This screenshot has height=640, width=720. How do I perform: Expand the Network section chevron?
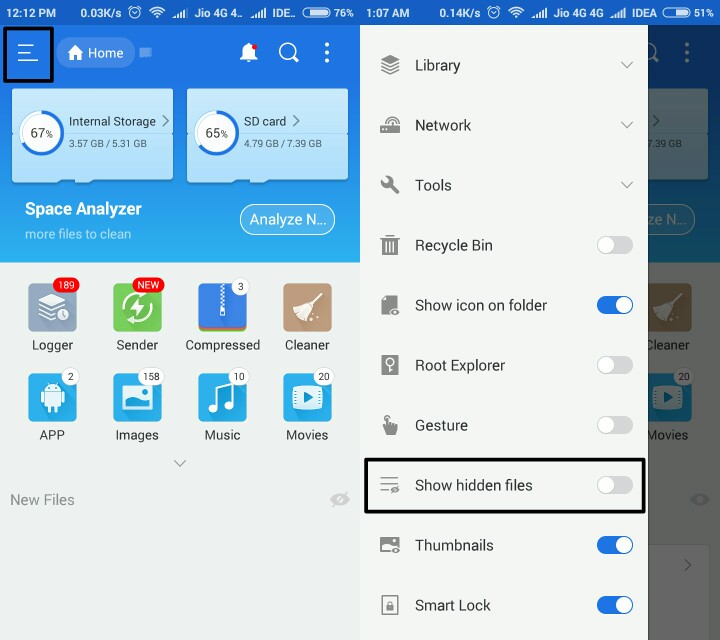[x=627, y=125]
